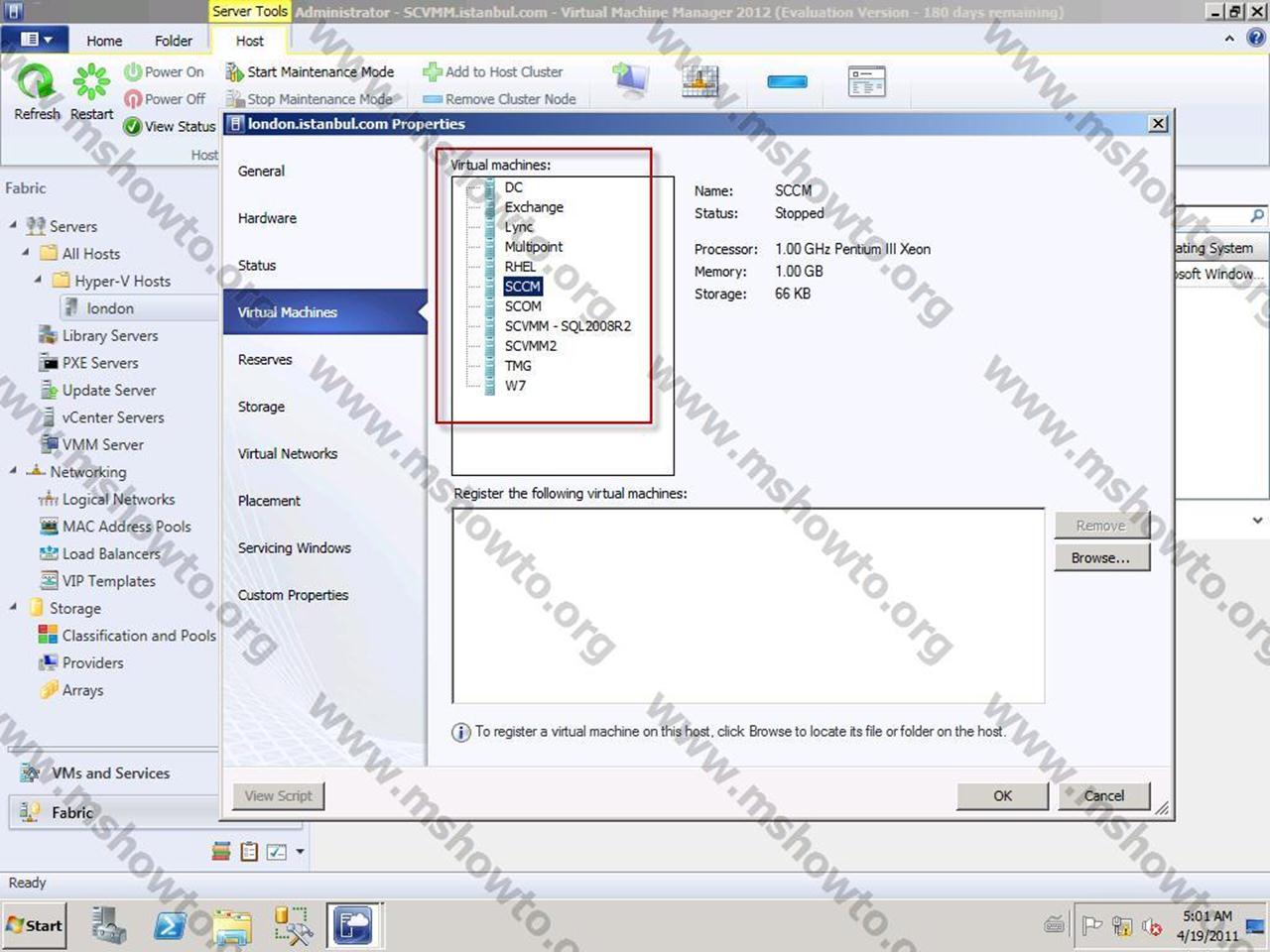
Task: Click the Browse... button
Action: click(1101, 557)
